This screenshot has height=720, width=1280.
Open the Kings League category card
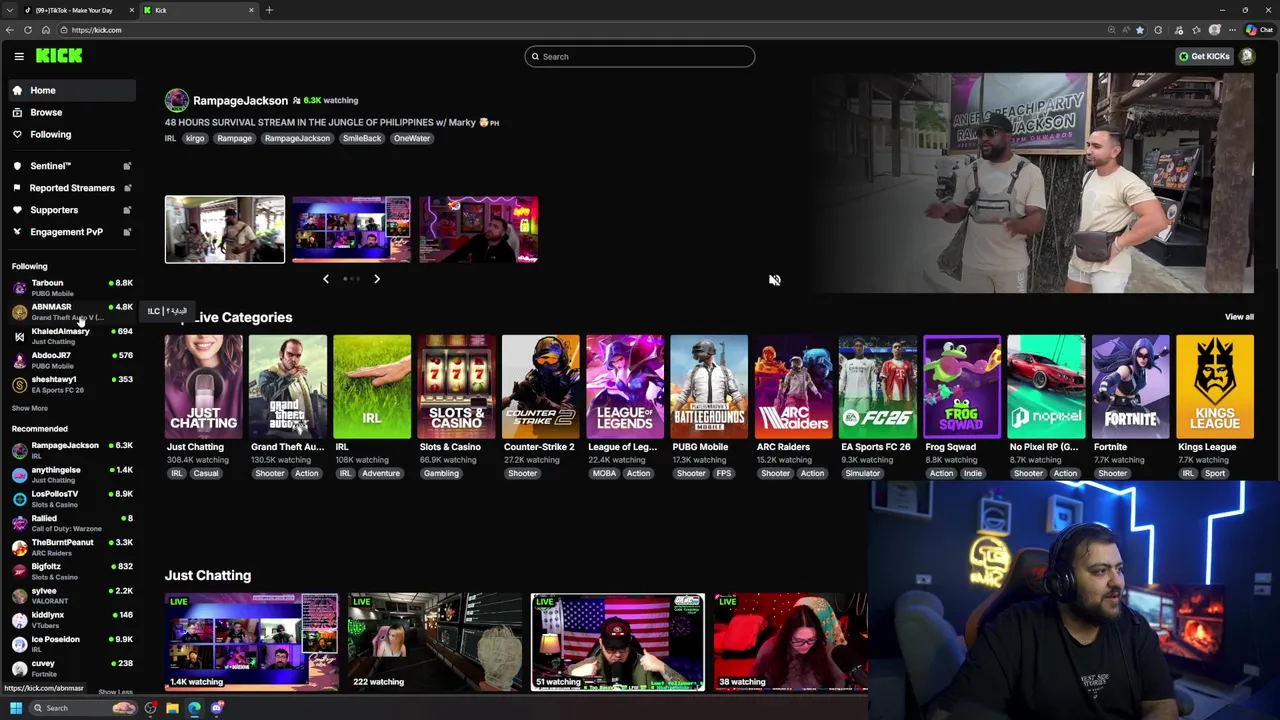click(x=1215, y=387)
